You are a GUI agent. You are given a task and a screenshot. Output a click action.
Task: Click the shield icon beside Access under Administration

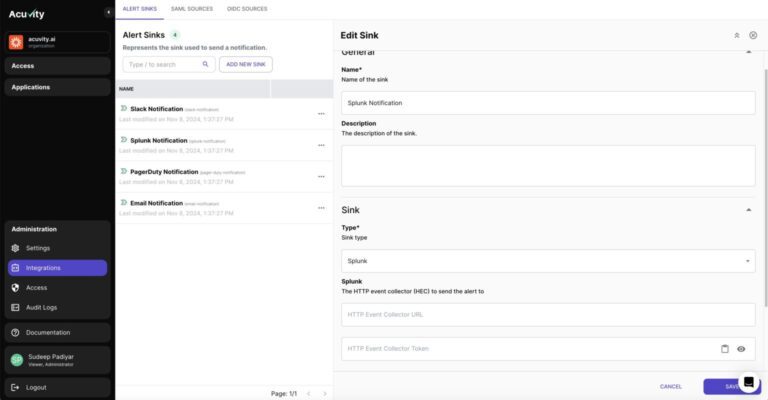[15, 287]
